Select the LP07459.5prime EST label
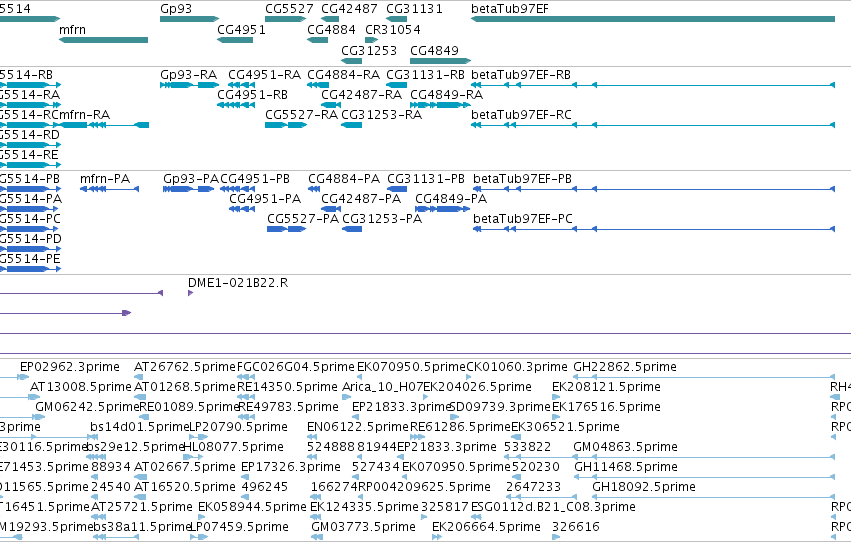This screenshot has height=542, width=851. pos(239,527)
